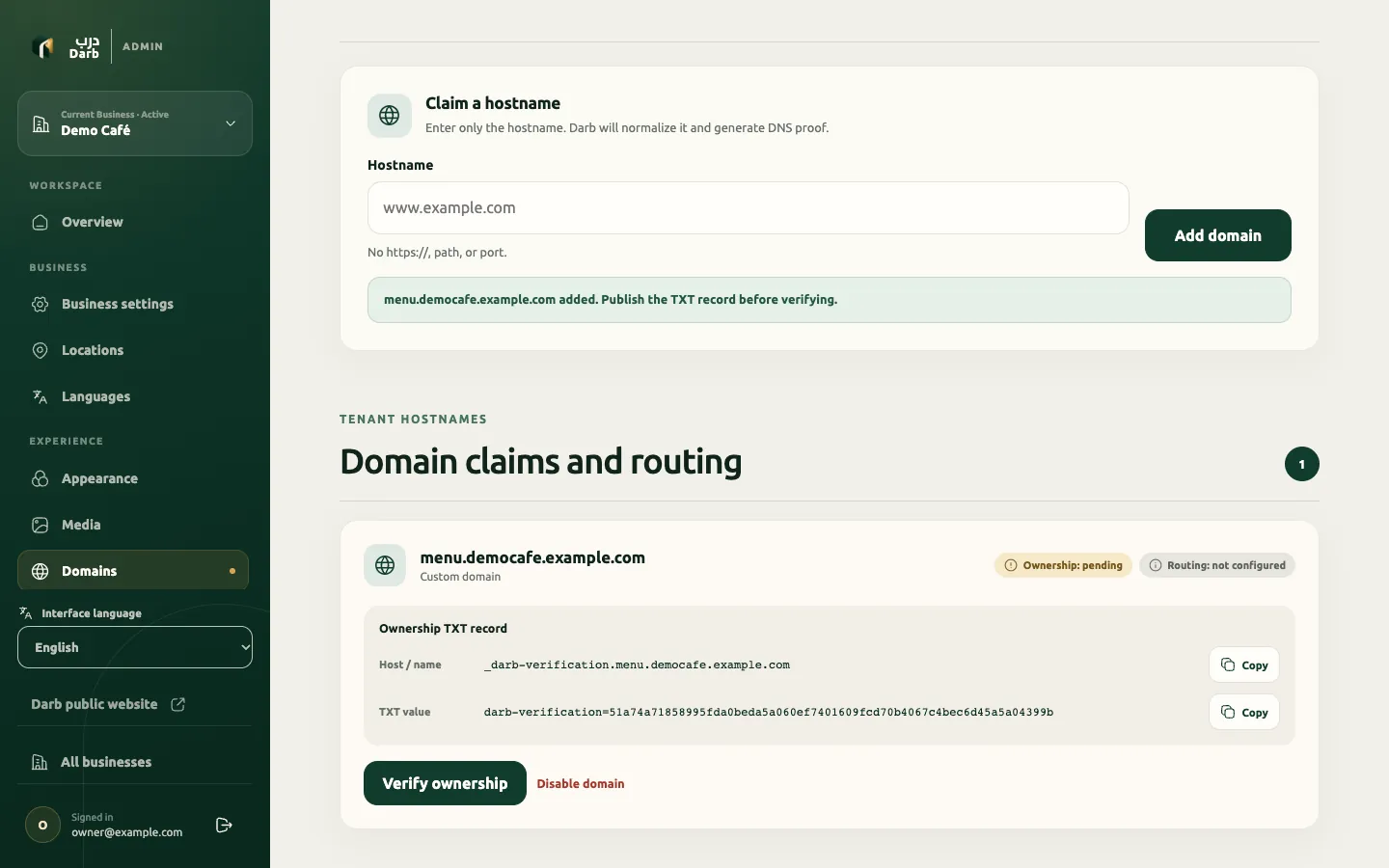
Task: Open the Interface language English dropdown
Action: (x=135, y=647)
